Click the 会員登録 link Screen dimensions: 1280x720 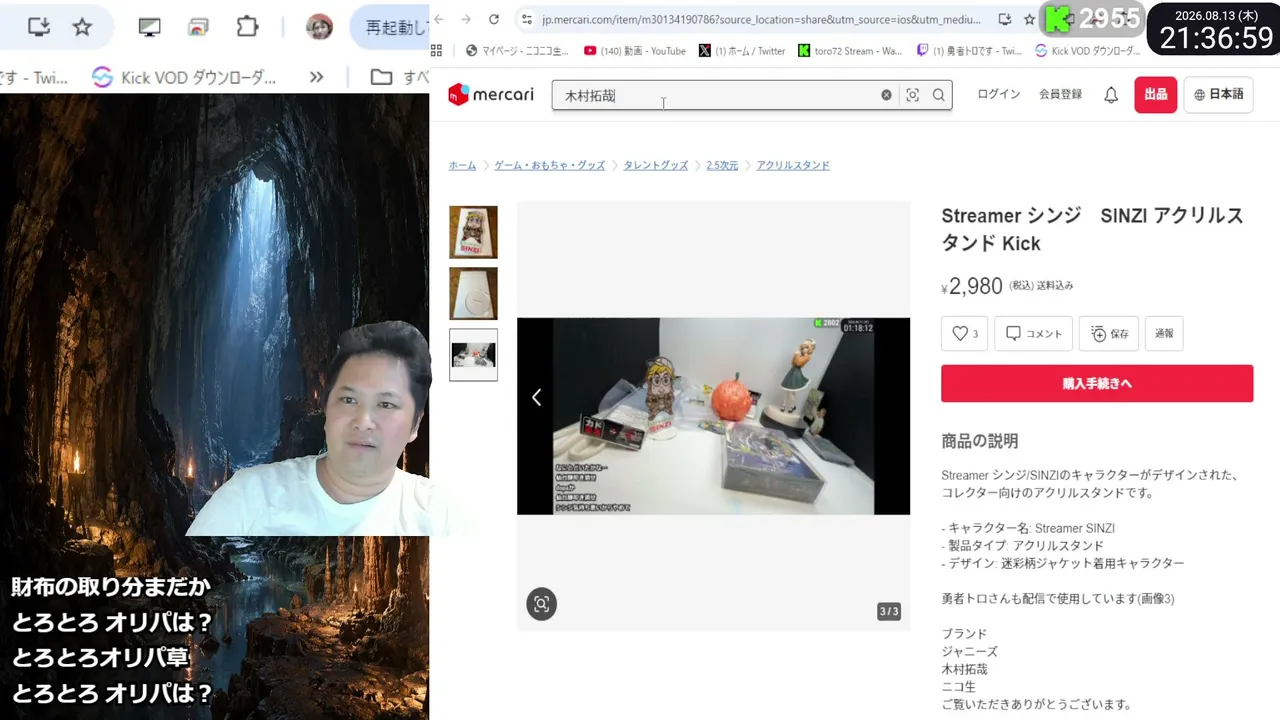(1060, 94)
